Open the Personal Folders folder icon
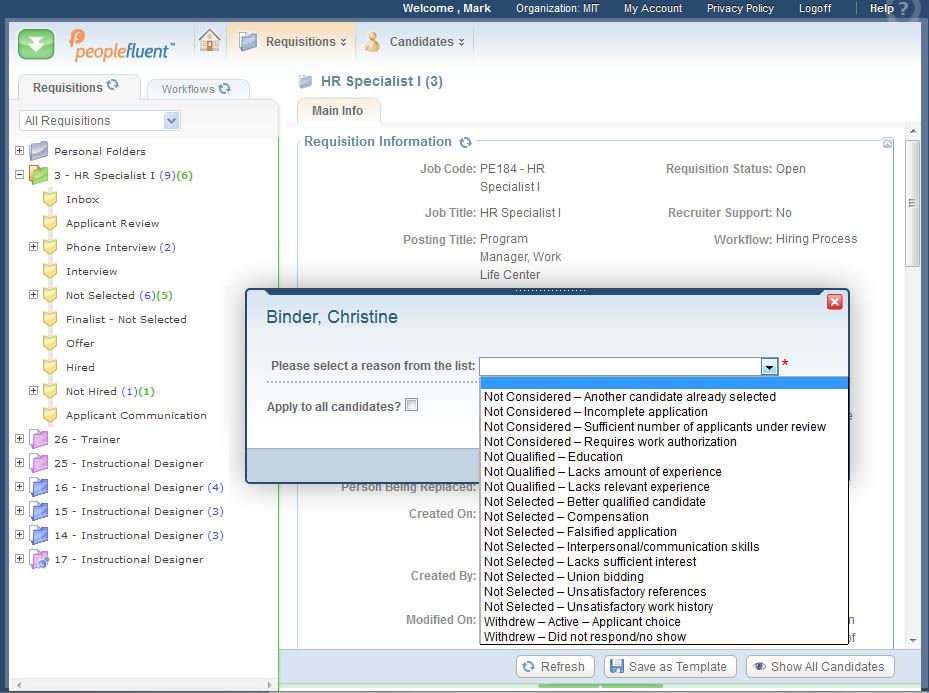 (39, 151)
